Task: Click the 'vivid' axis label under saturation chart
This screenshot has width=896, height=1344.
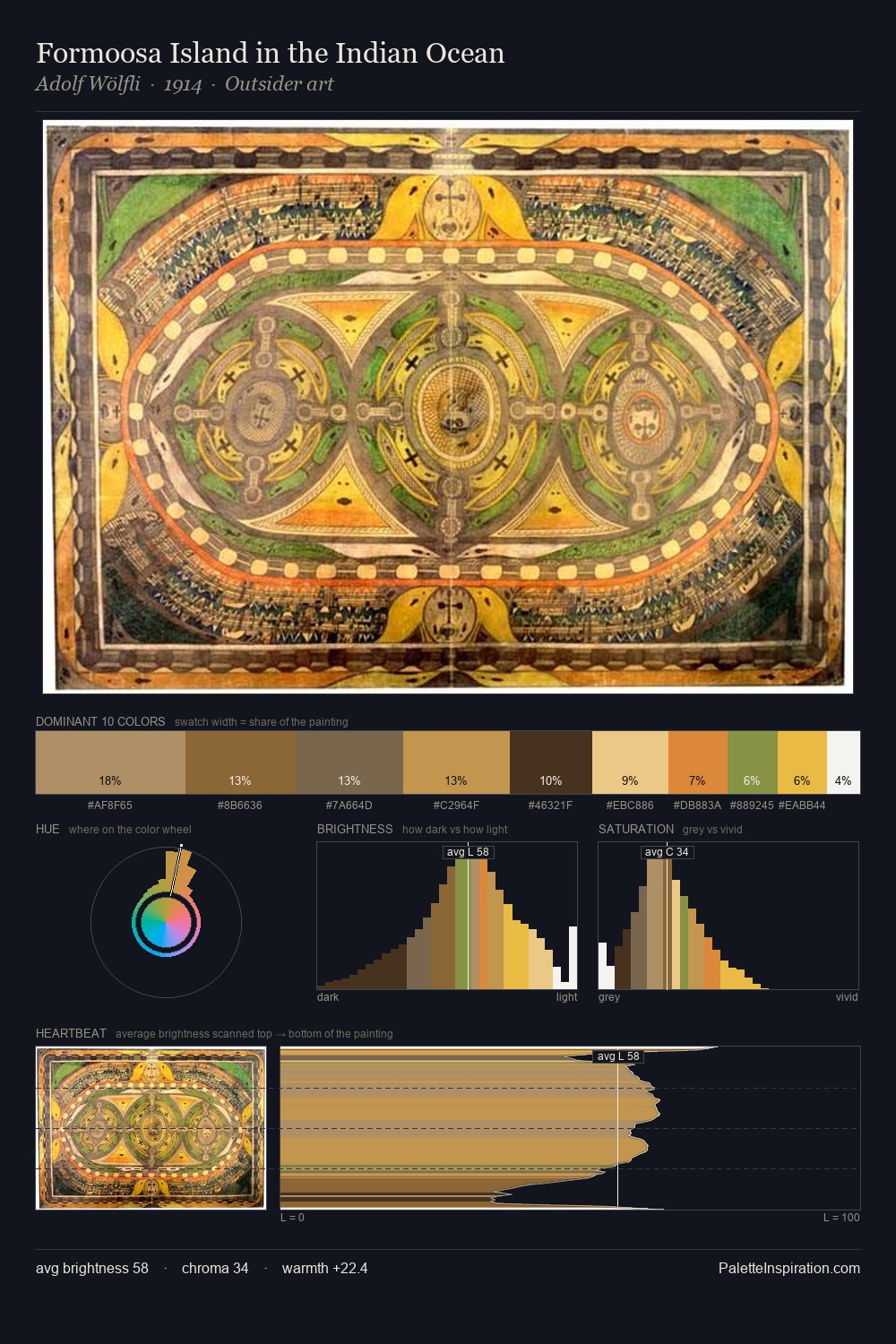Action: pyautogui.click(x=847, y=997)
